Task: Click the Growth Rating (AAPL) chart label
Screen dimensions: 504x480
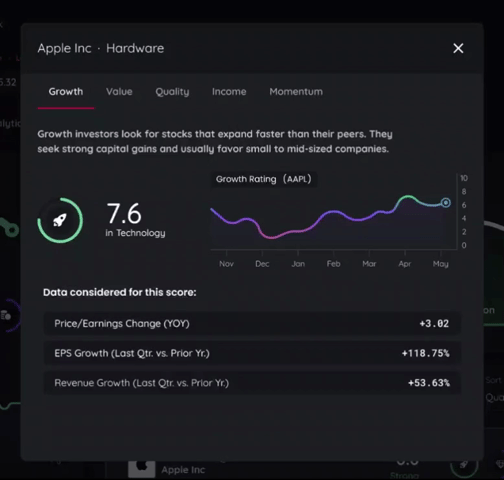Action: (264, 179)
